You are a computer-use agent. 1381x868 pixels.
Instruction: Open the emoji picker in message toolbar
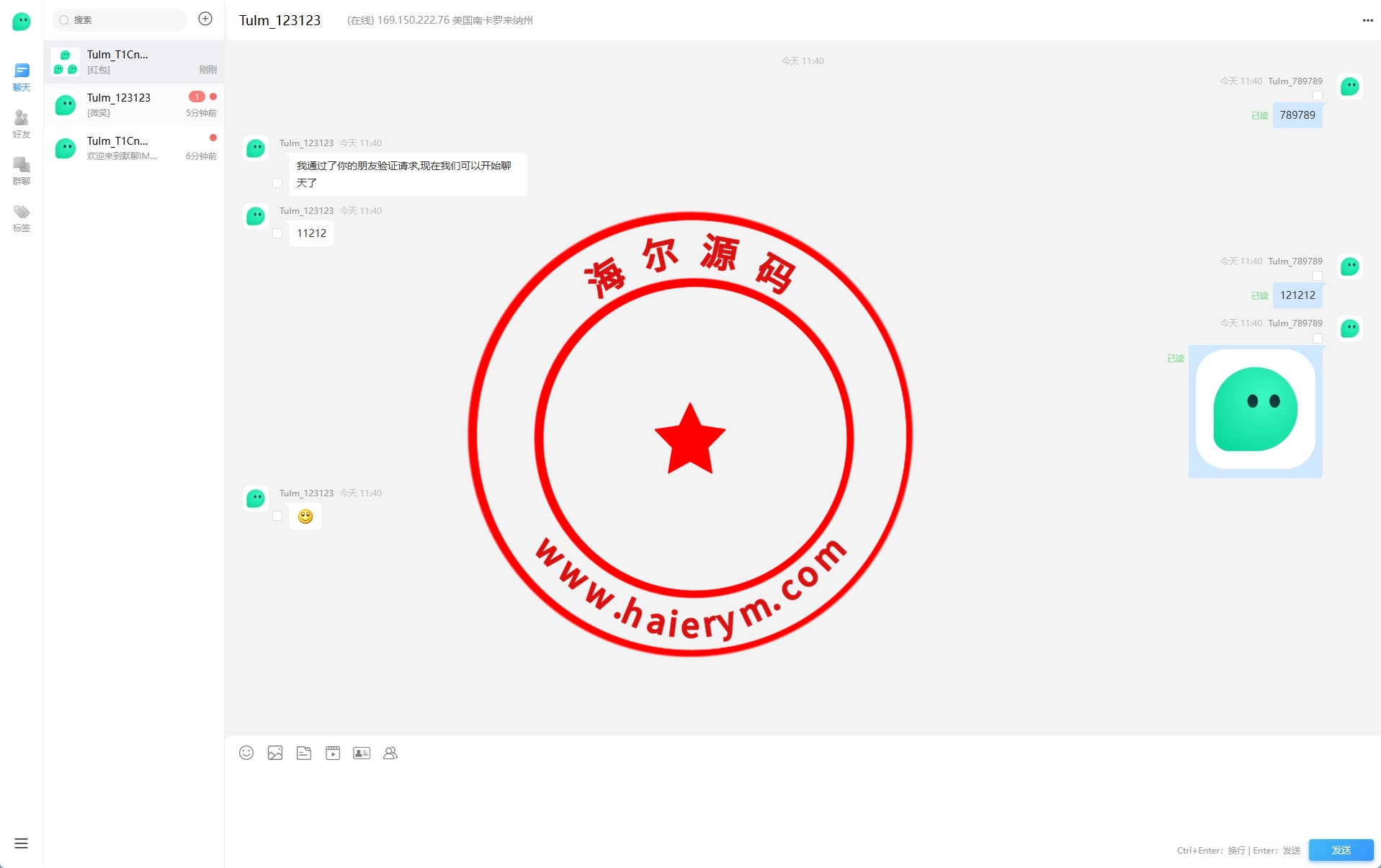(x=246, y=753)
